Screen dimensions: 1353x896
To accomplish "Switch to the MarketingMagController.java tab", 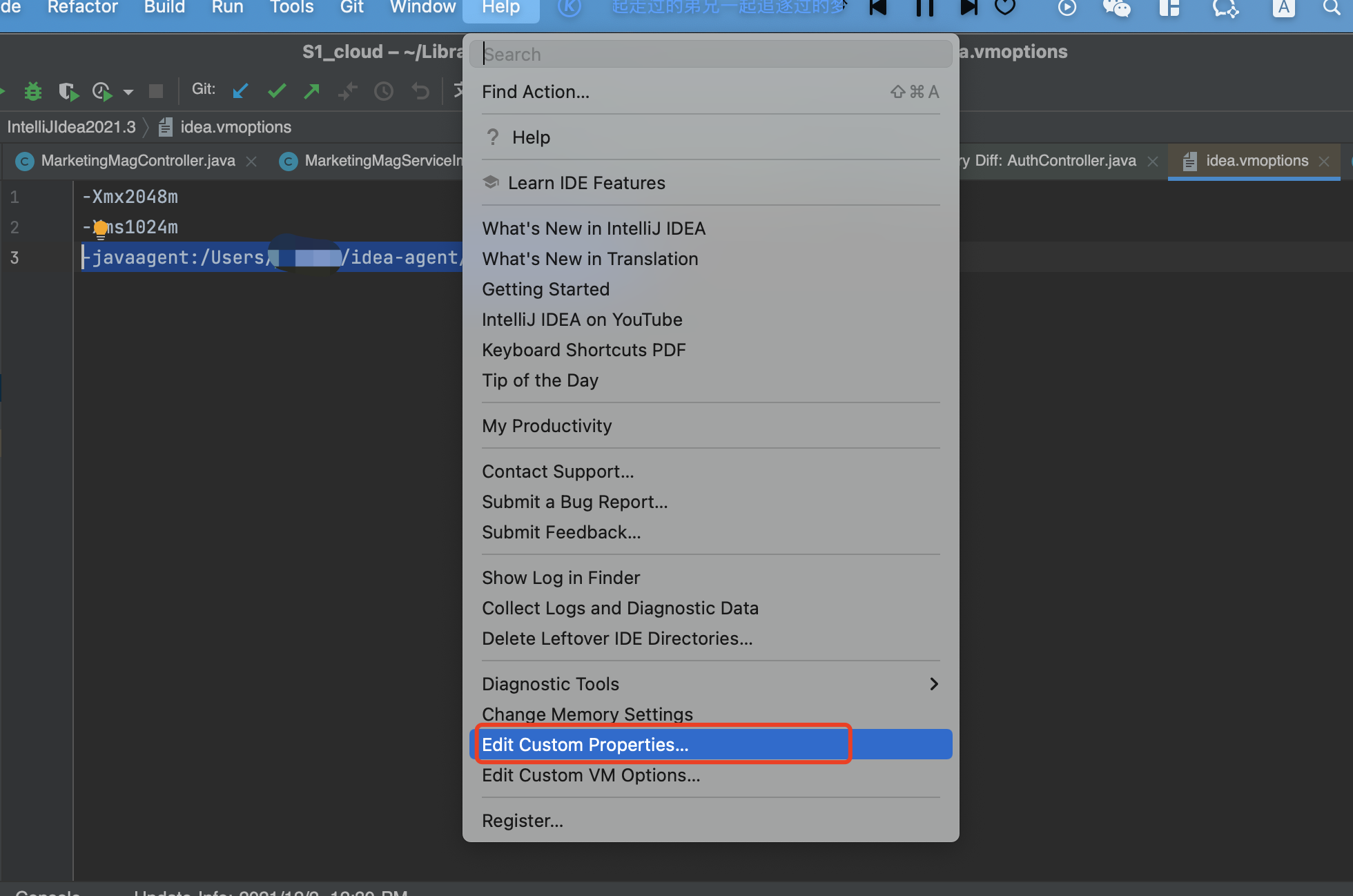I will [x=137, y=160].
